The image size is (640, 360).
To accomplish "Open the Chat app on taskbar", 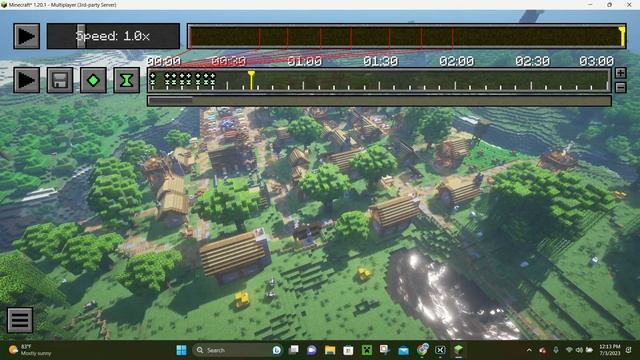I will (312, 350).
